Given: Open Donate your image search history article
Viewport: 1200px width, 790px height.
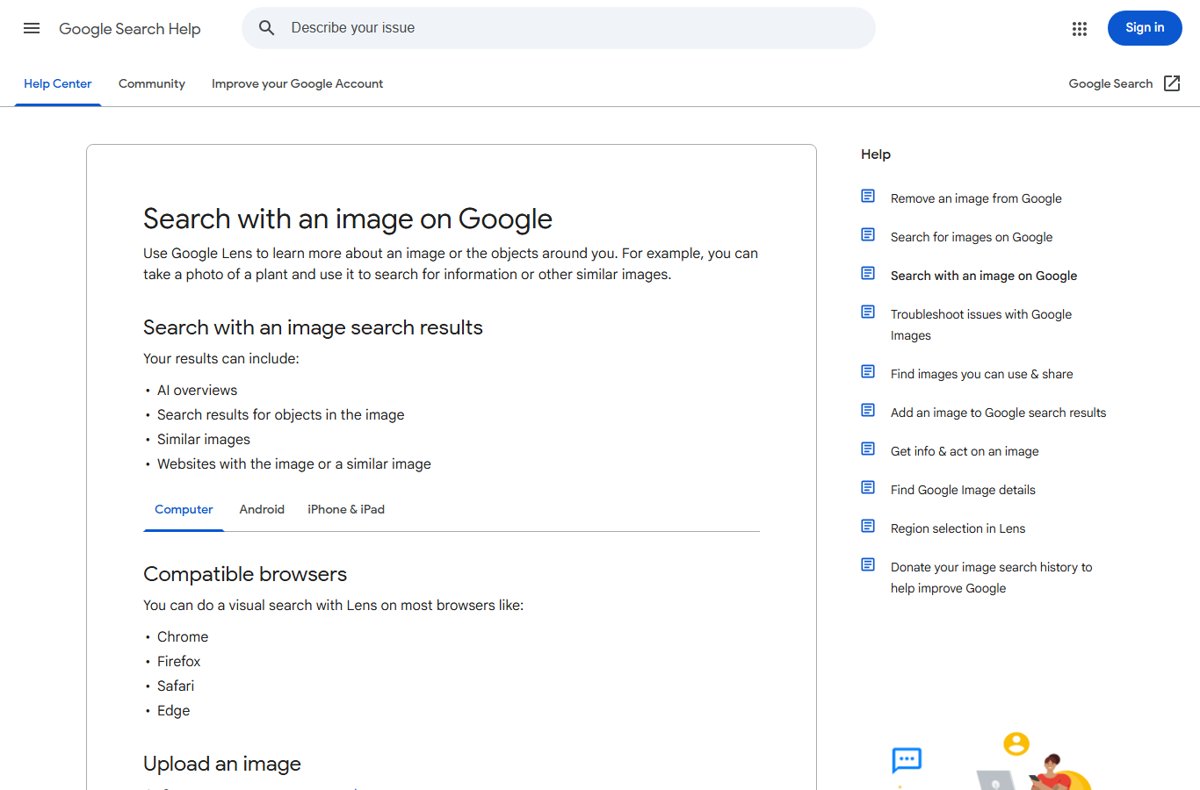Looking at the screenshot, I should 991,578.
